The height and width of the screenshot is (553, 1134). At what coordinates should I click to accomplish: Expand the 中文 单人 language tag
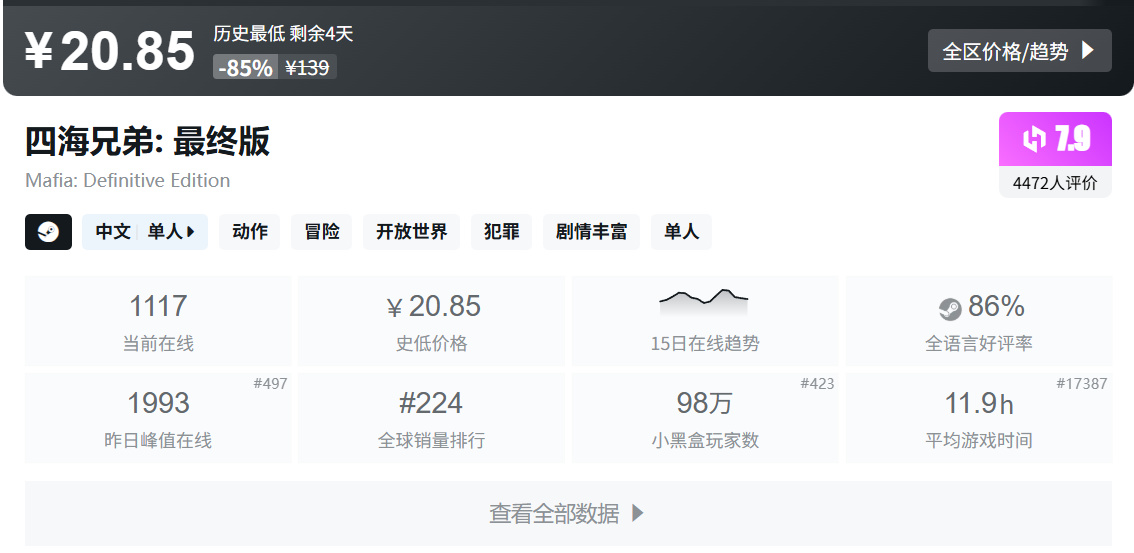pos(145,232)
